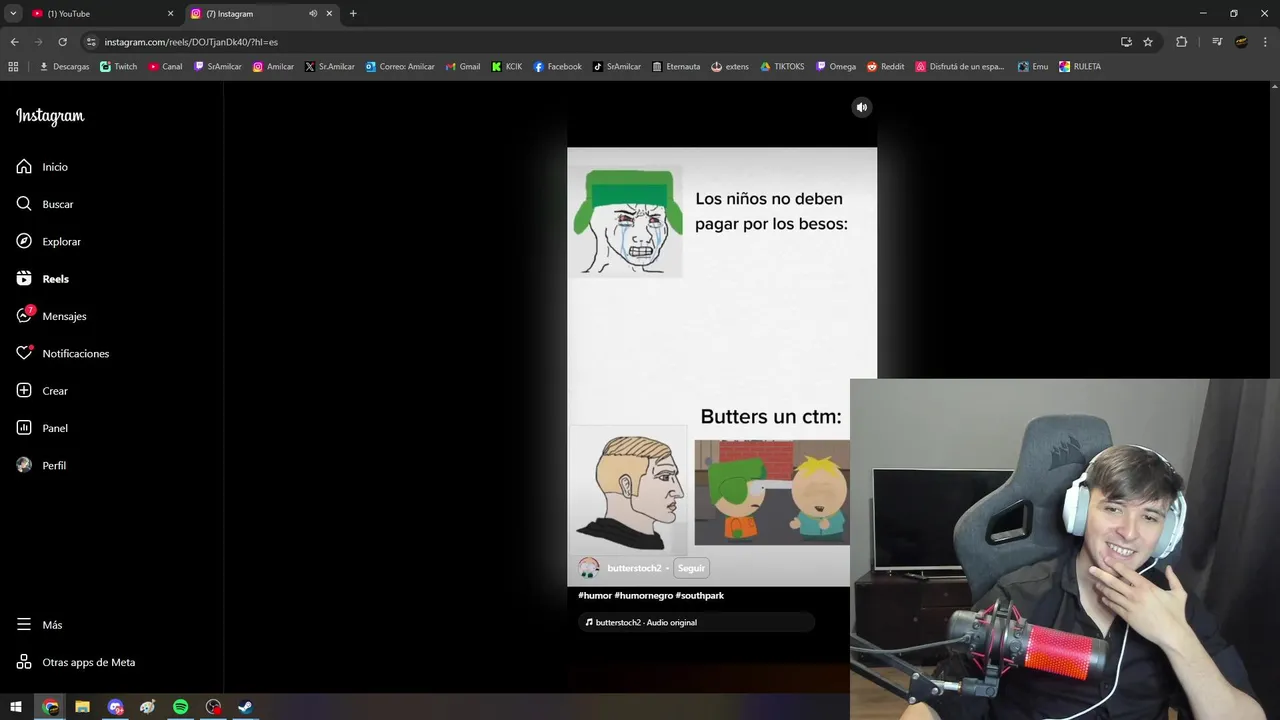
Task: Open the Panel dashboard icon
Action: click(24, 428)
